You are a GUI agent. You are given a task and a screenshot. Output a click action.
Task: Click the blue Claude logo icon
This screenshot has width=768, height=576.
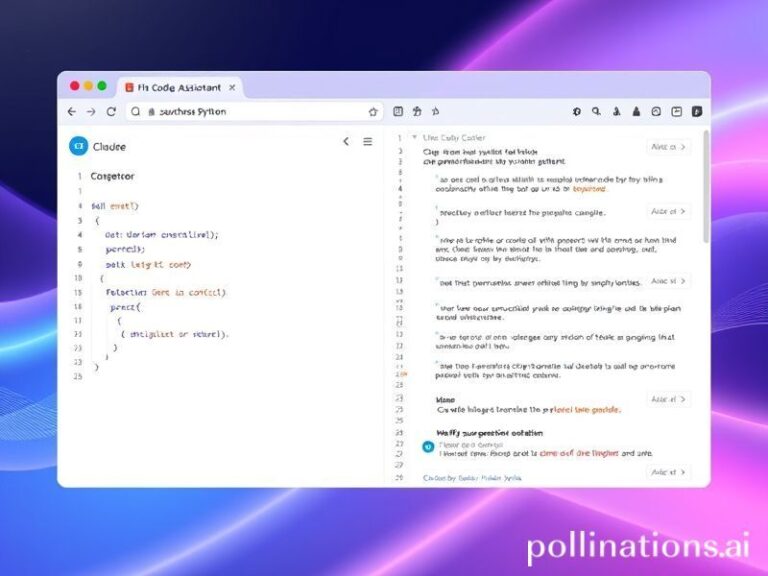coord(79,146)
